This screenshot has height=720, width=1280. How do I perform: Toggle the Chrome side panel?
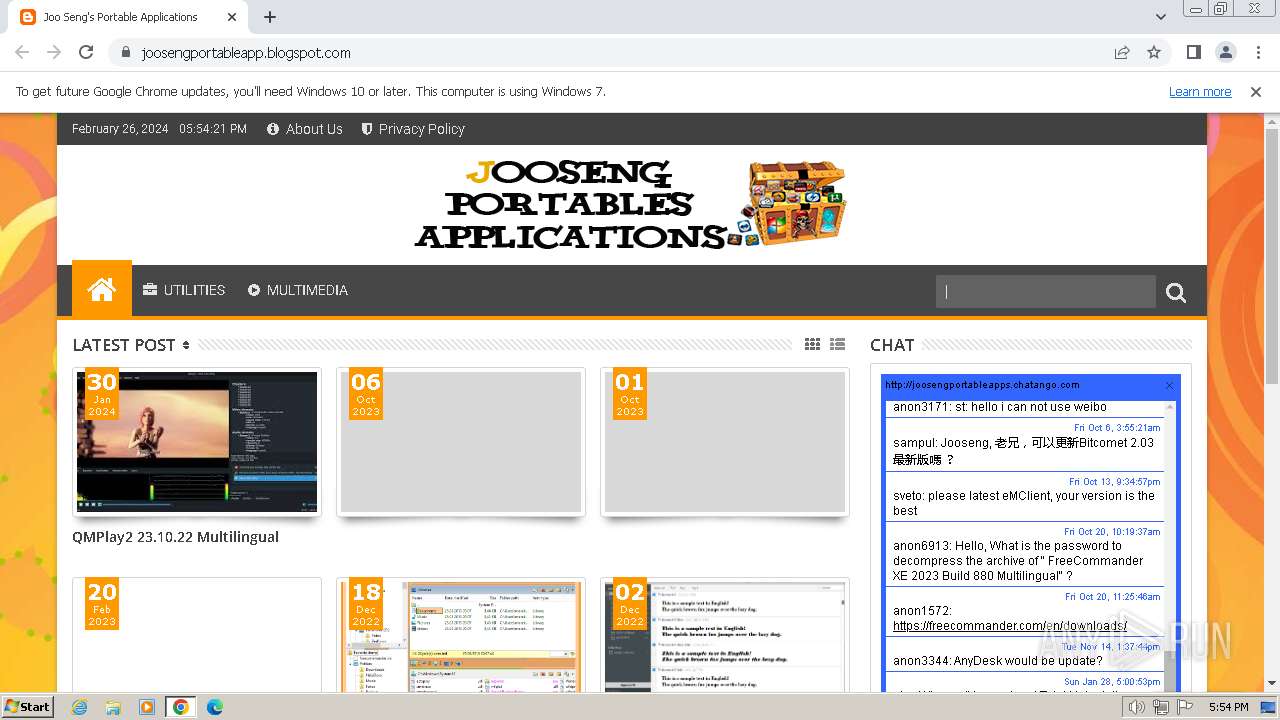pyautogui.click(x=1193, y=52)
